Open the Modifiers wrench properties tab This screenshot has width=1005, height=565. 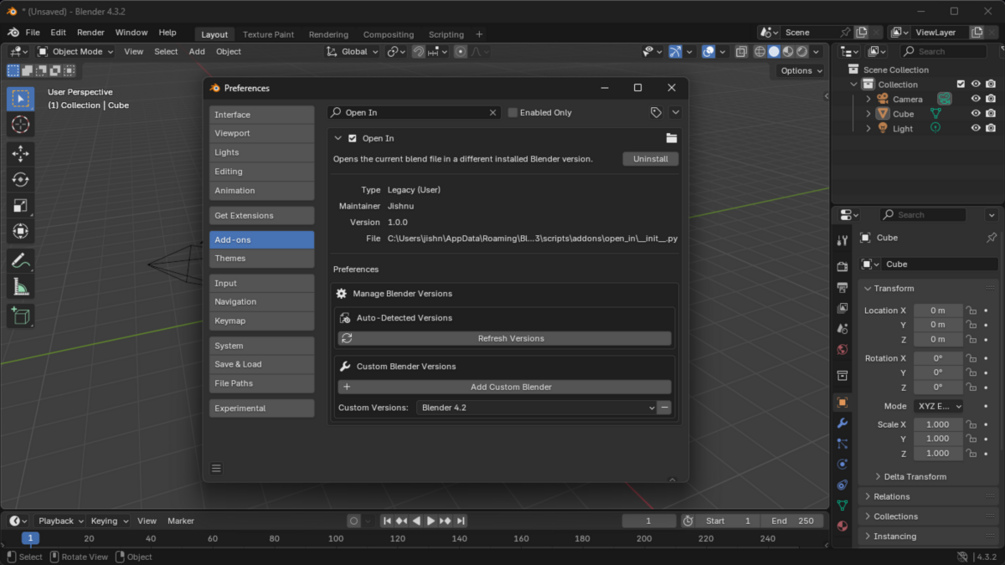[x=842, y=423]
